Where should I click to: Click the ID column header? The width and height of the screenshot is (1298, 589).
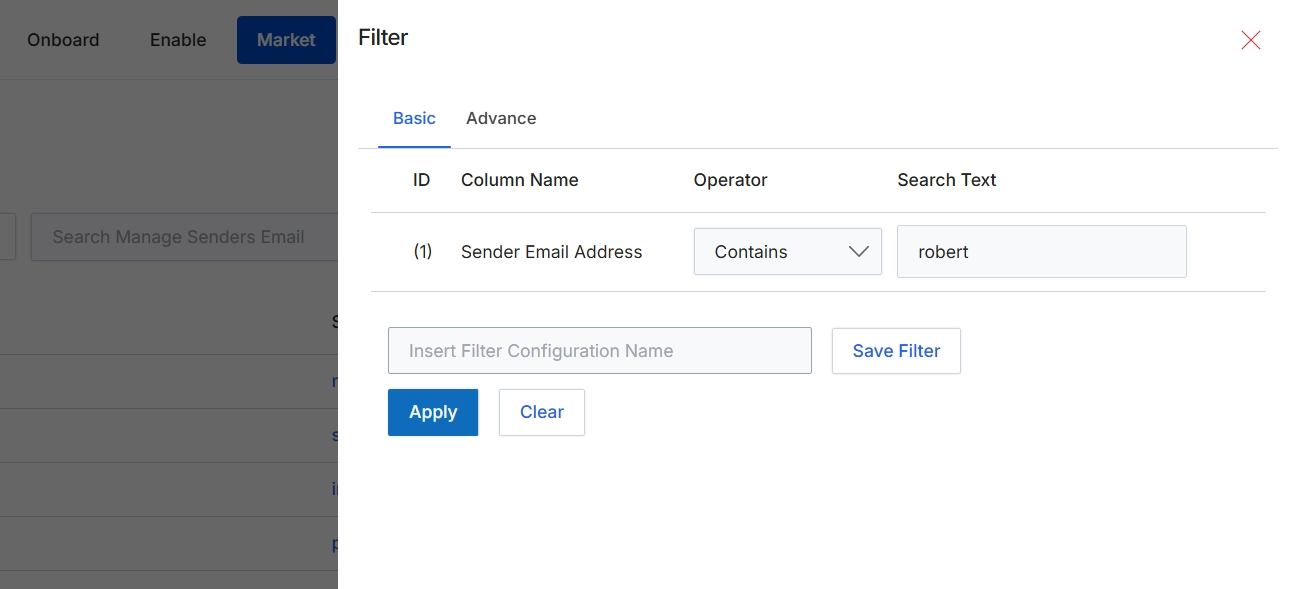click(422, 180)
